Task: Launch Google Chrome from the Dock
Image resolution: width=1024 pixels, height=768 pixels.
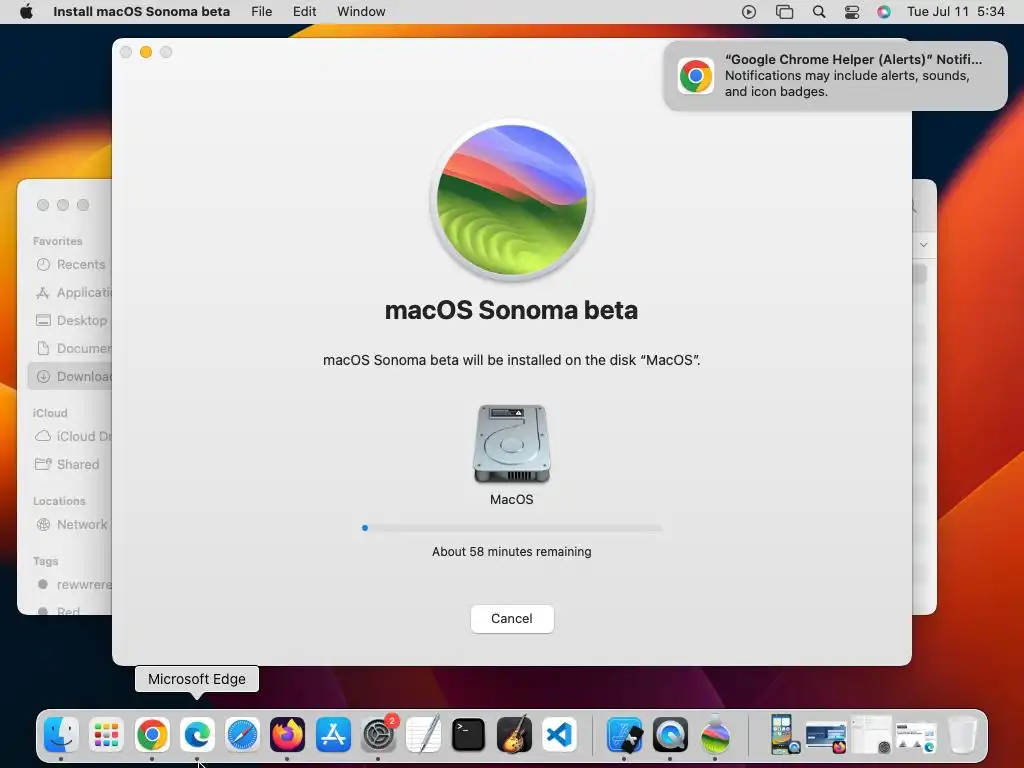Action: point(152,735)
